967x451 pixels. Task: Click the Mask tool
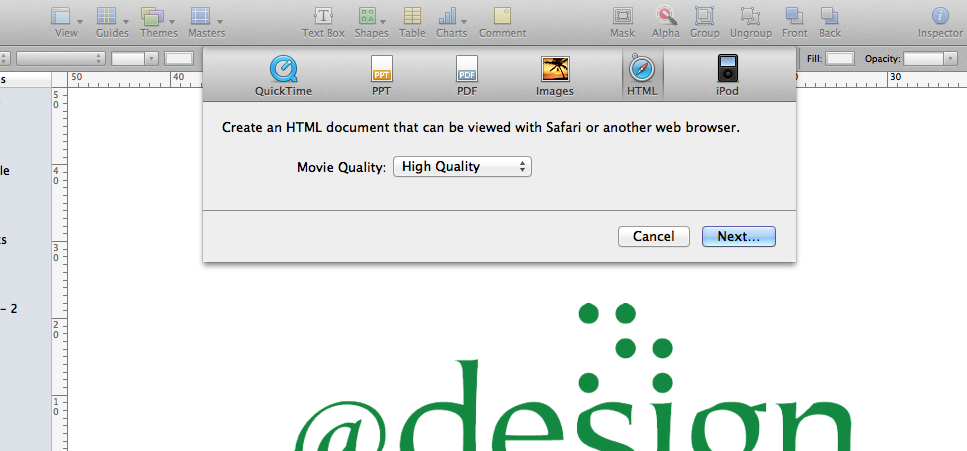pos(622,22)
